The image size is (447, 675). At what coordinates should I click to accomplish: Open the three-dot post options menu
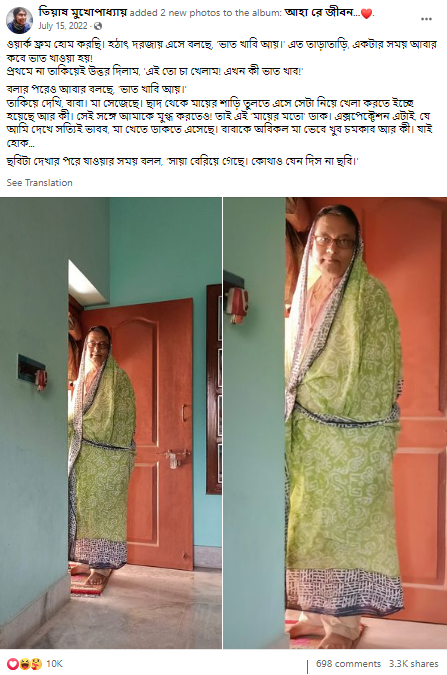pos(426,19)
